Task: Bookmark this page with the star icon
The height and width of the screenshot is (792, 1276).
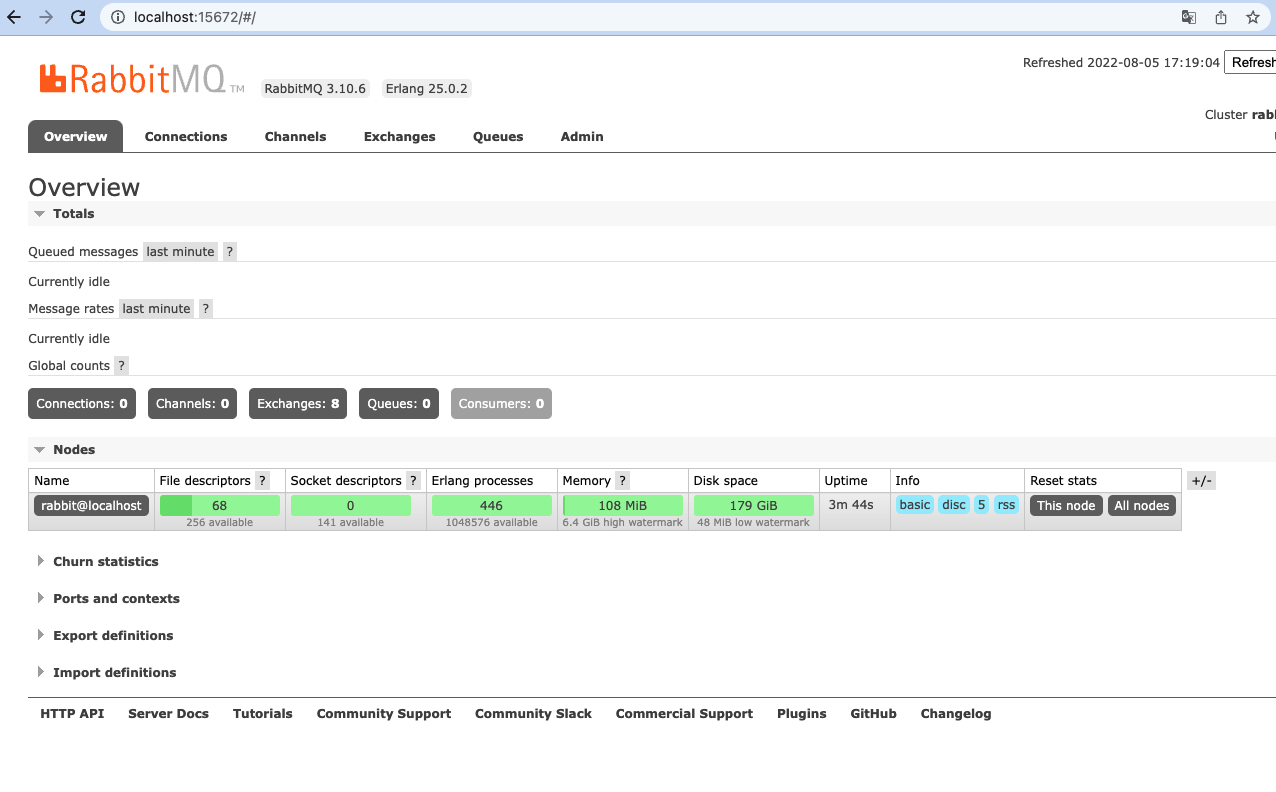Action: tap(1252, 17)
